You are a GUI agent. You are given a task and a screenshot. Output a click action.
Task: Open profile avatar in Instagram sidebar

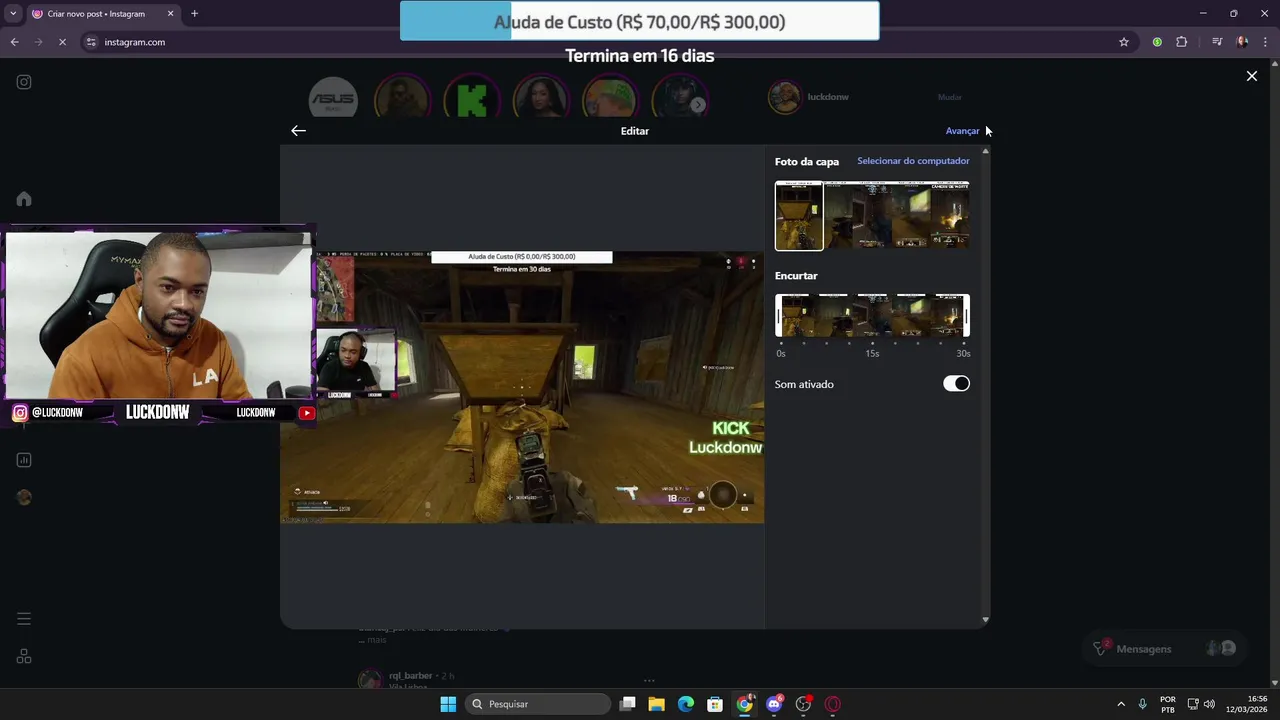coord(24,498)
